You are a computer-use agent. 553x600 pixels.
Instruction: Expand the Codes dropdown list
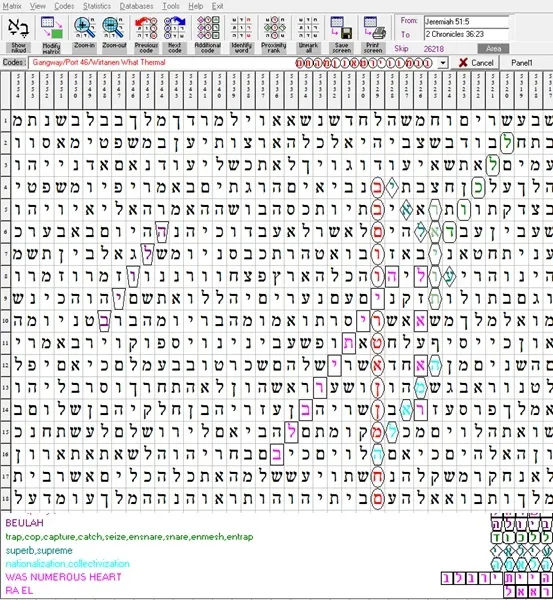(x=443, y=63)
